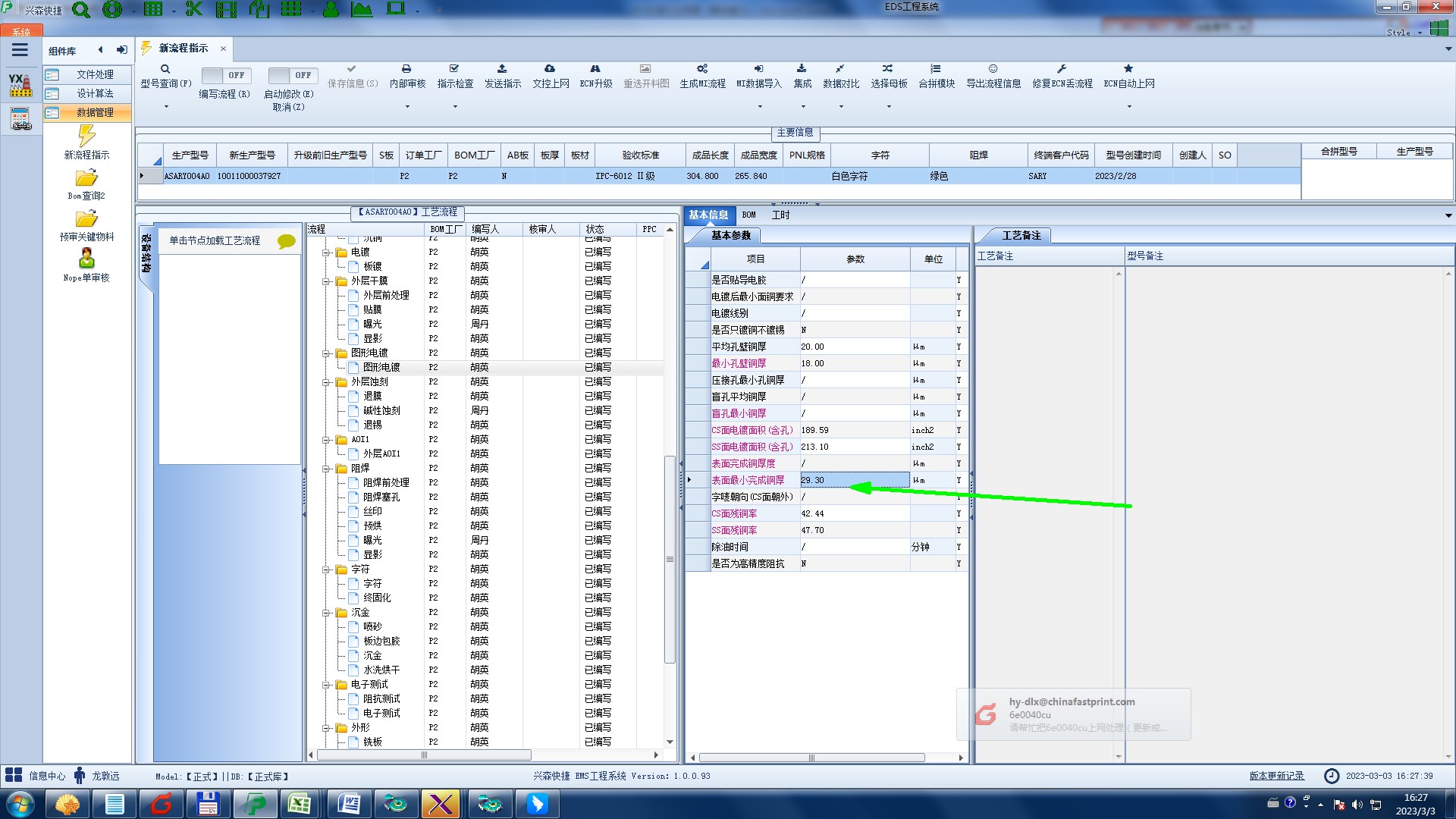Open dropdown arrow under 型号查询
This screenshot has width=1456, height=819.
166,107
